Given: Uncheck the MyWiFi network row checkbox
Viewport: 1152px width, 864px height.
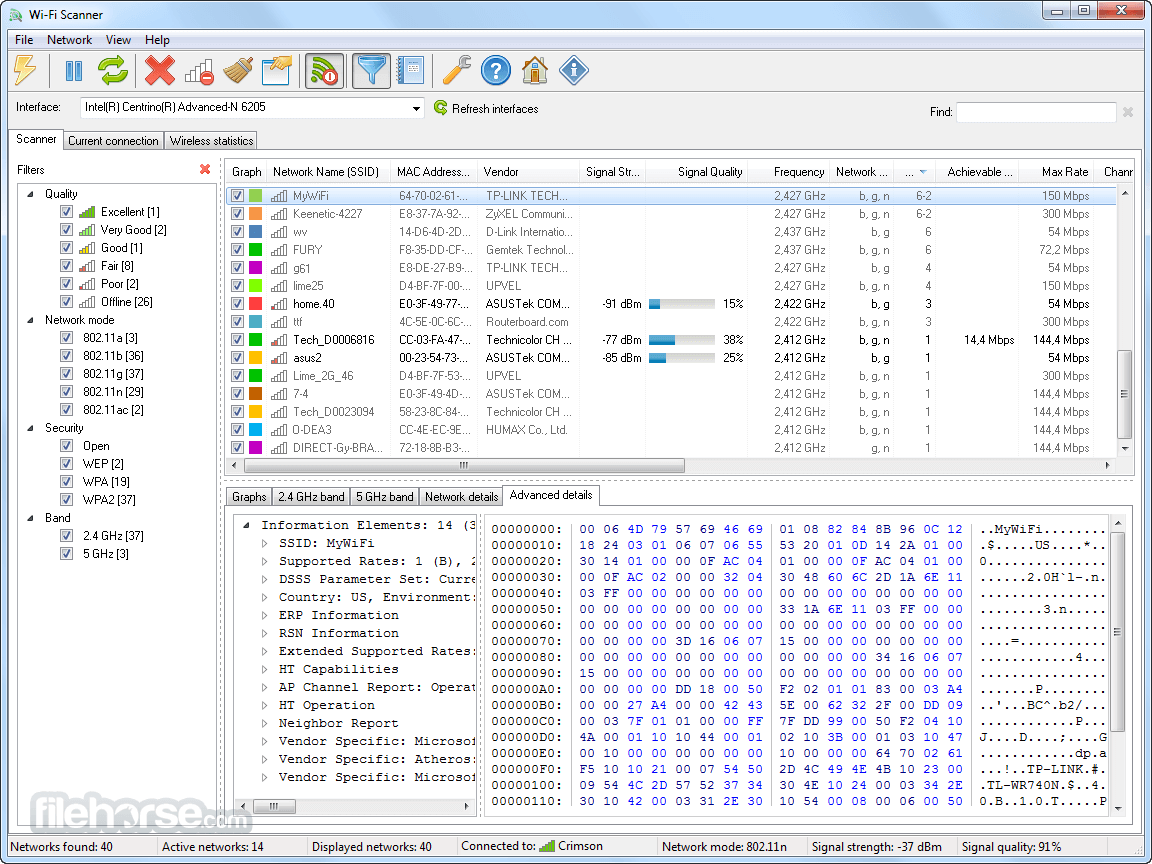Looking at the screenshot, I should click(x=237, y=196).
